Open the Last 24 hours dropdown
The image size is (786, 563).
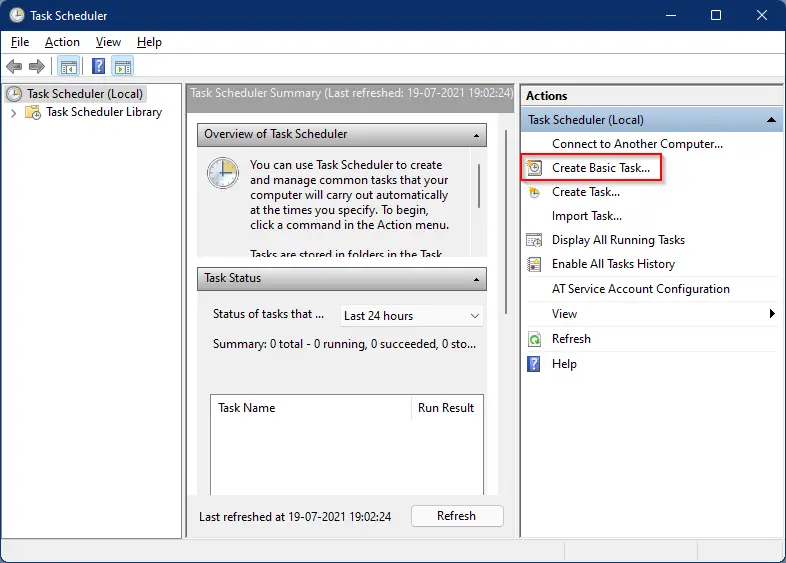[x=412, y=316]
